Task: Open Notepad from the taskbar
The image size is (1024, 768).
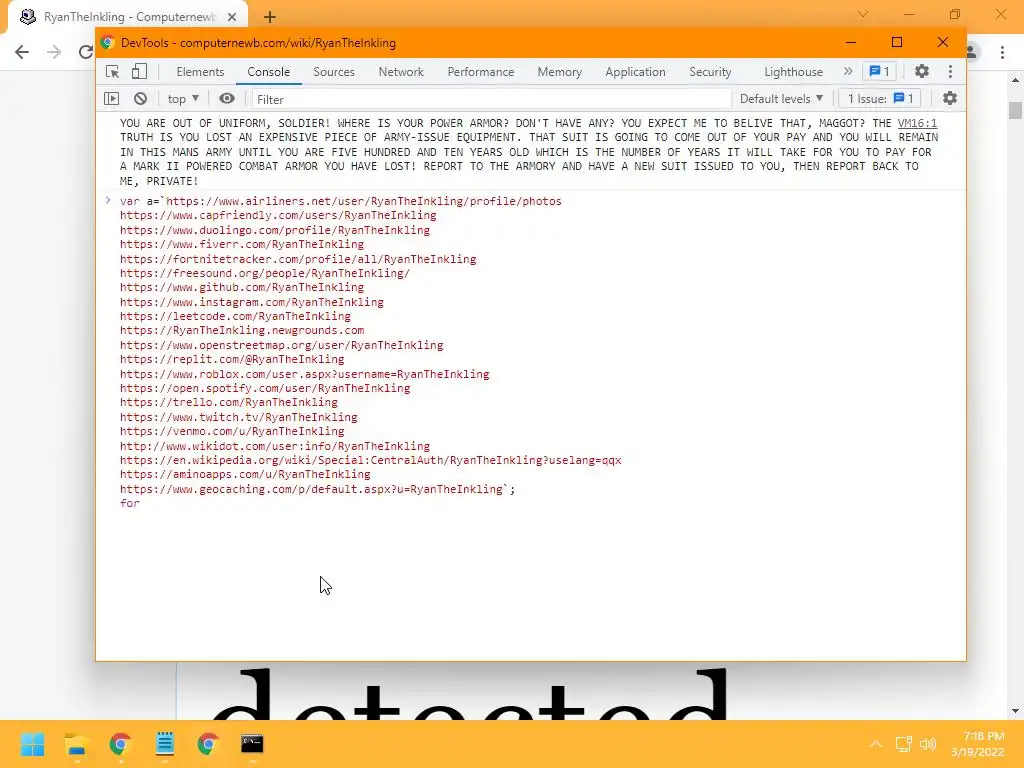Action: point(165,744)
